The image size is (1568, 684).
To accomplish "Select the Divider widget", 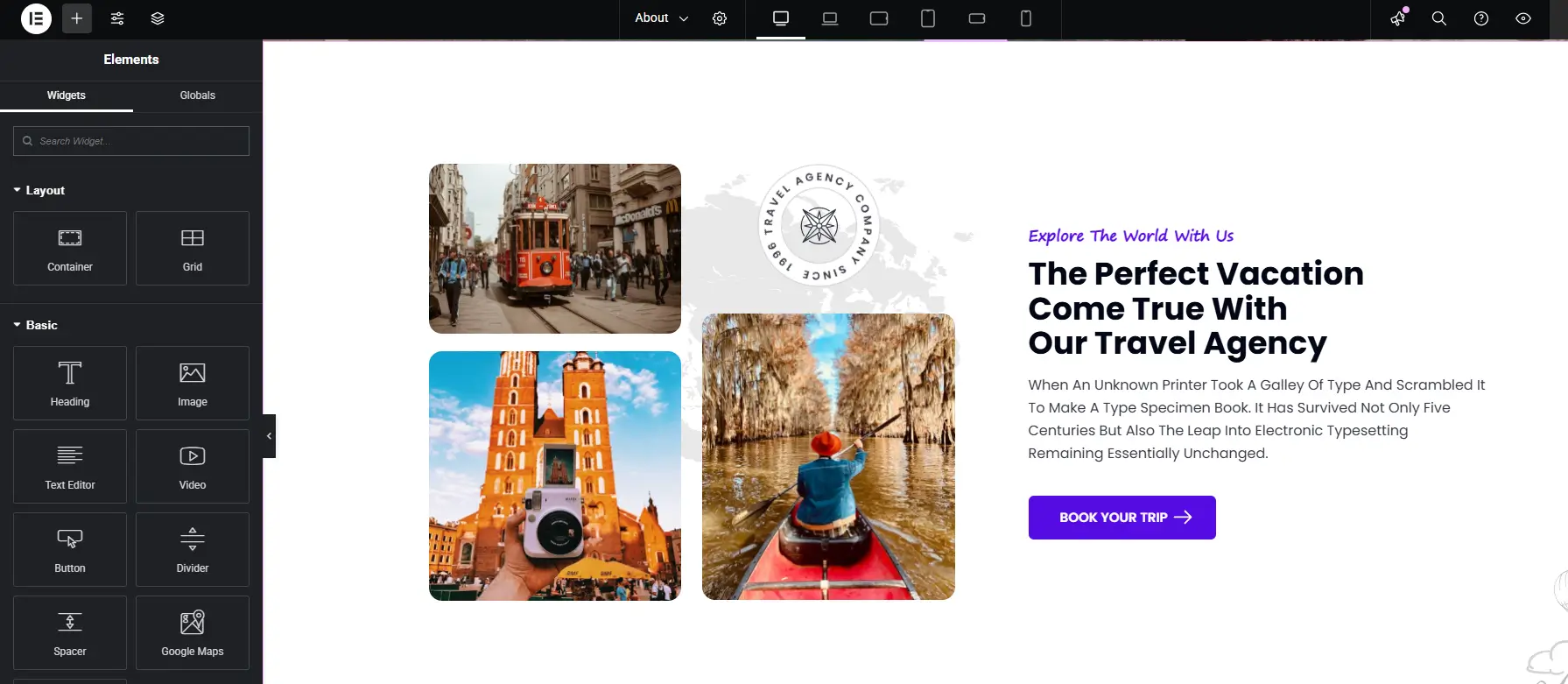I will [x=193, y=549].
